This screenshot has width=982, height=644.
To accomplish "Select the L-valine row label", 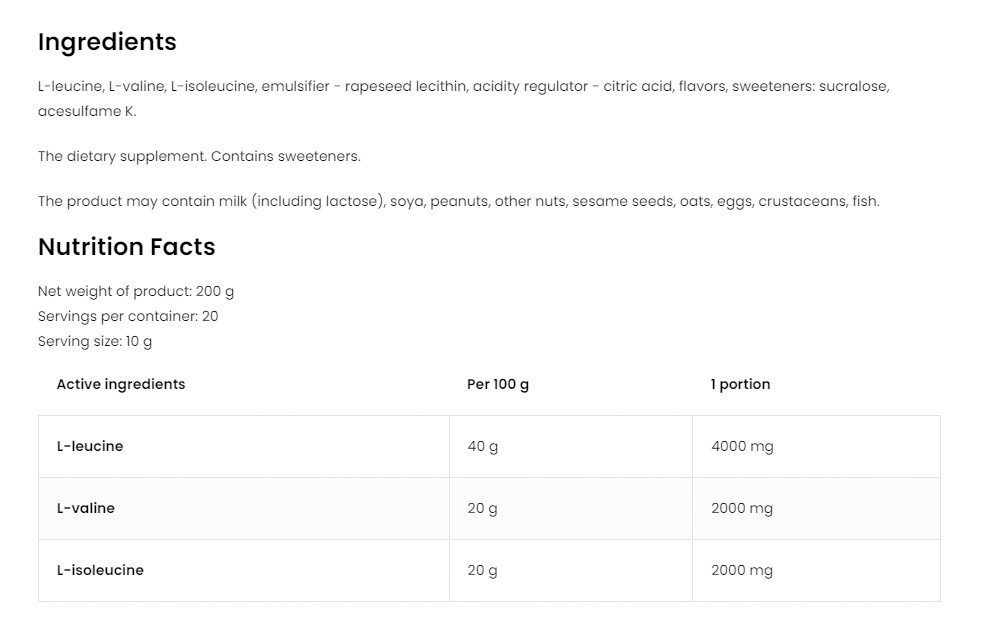I will [x=86, y=508].
